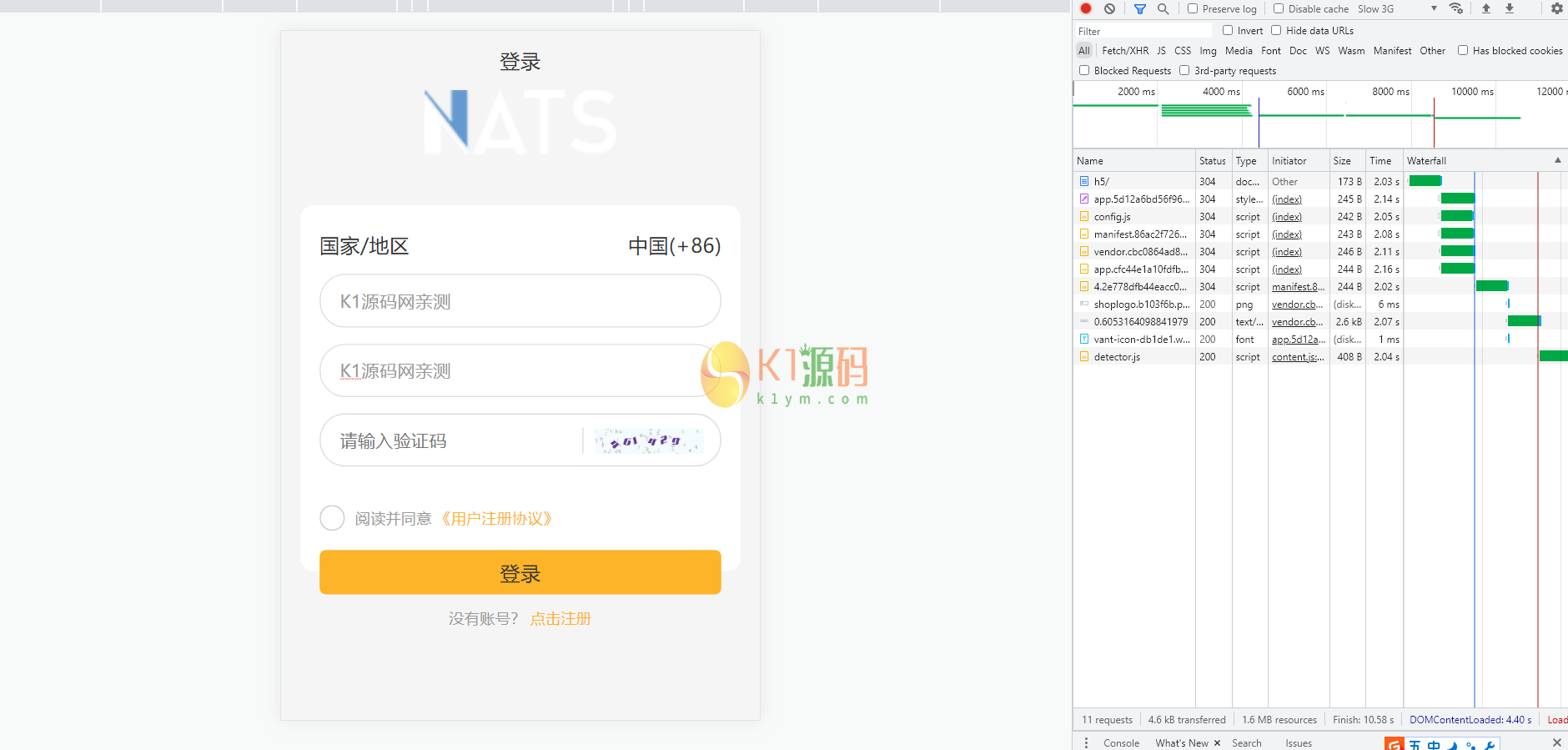Toggle the network filter bar icon
Image resolution: width=1568 pixels, height=750 pixels.
click(x=1140, y=9)
